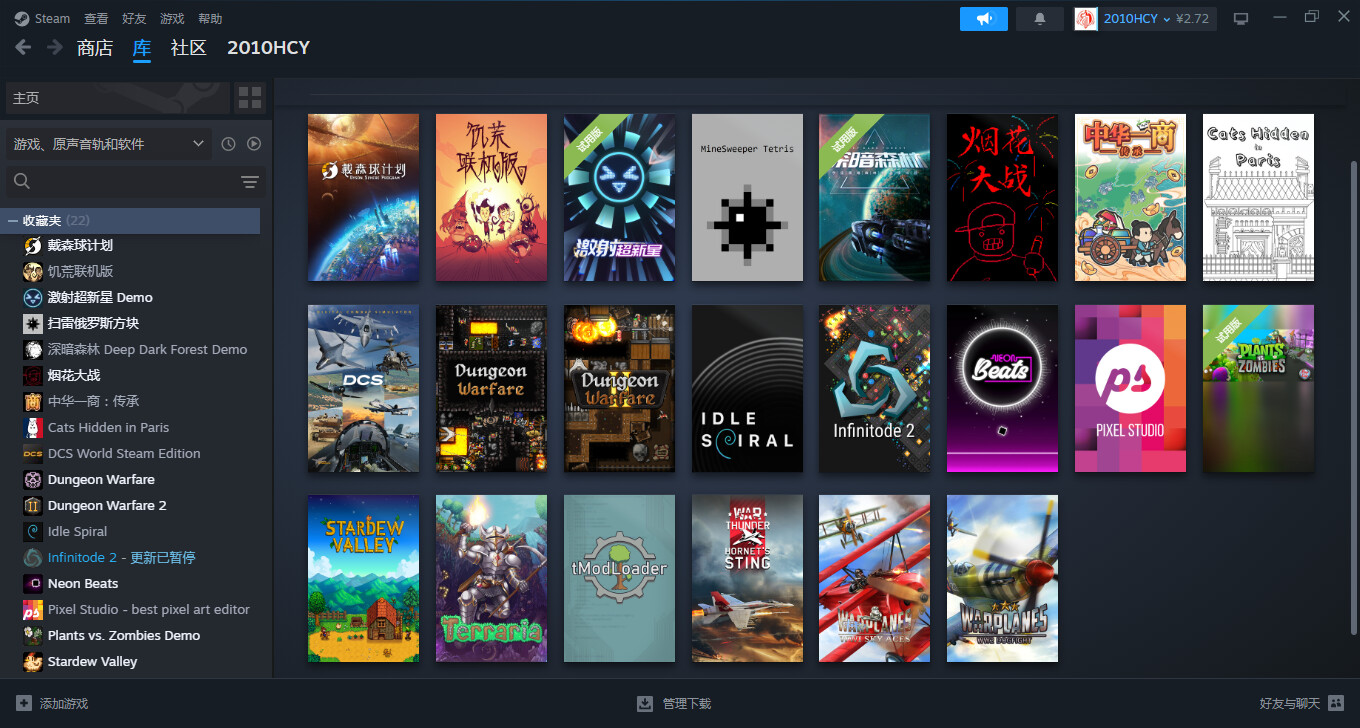Open the 主页 library home
This screenshot has width=1360, height=728.
118,98
